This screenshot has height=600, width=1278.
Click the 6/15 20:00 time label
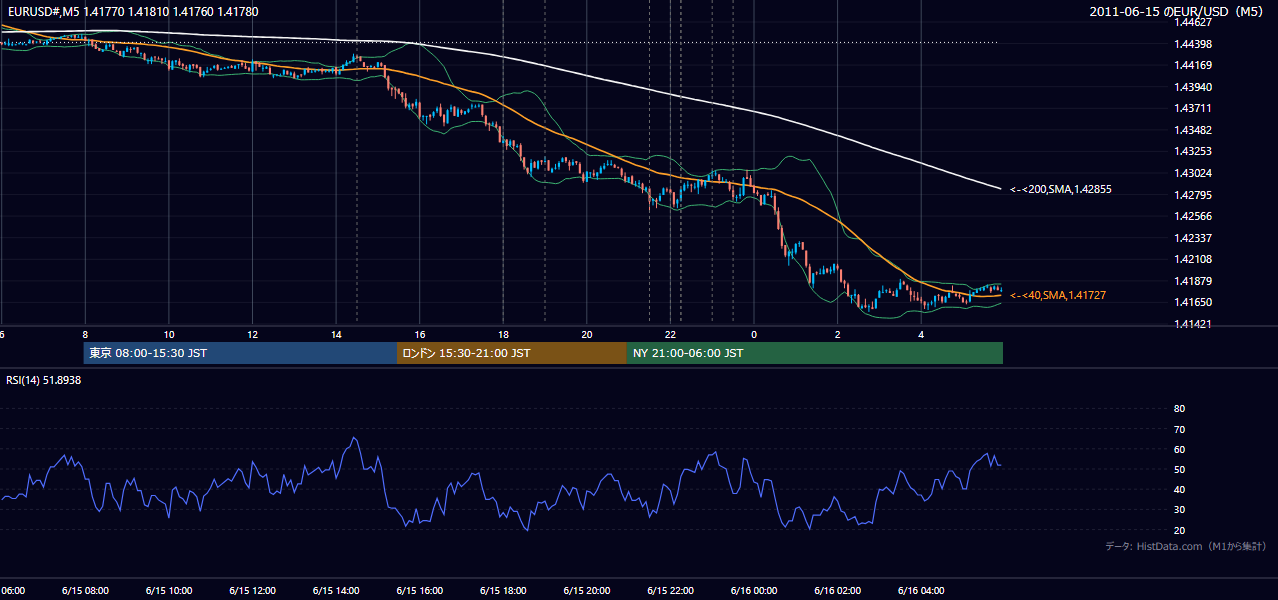(x=587, y=591)
